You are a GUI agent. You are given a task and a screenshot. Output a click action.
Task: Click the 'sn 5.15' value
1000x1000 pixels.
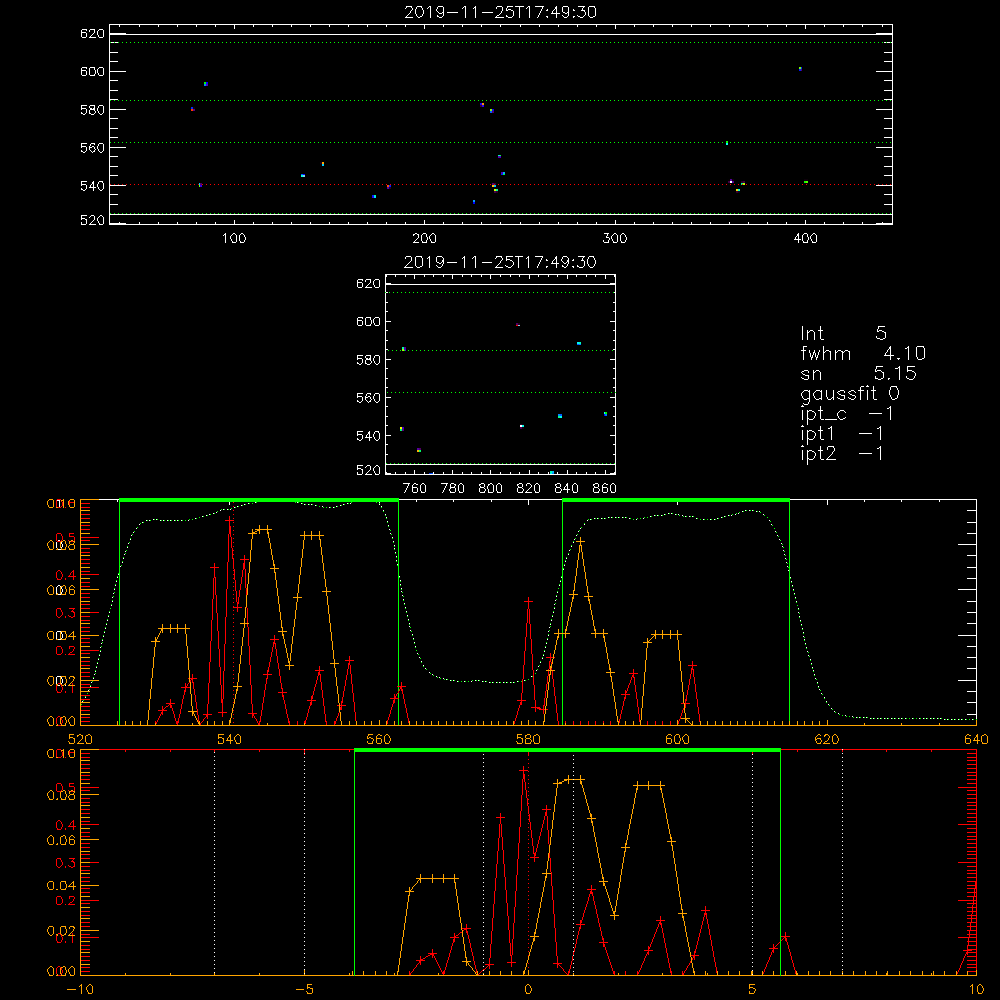click(858, 373)
